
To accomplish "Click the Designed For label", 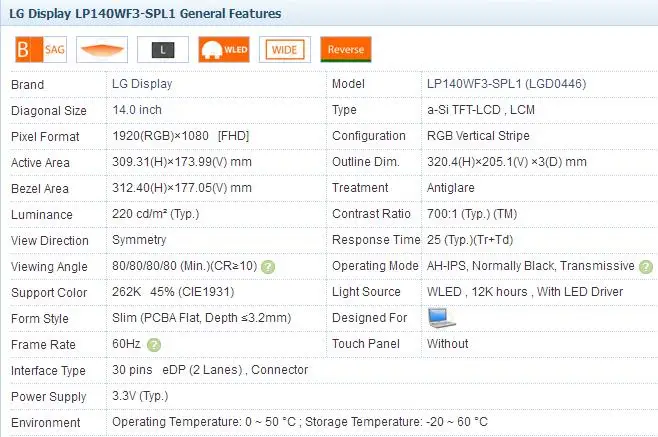I will pyautogui.click(x=370, y=318).
